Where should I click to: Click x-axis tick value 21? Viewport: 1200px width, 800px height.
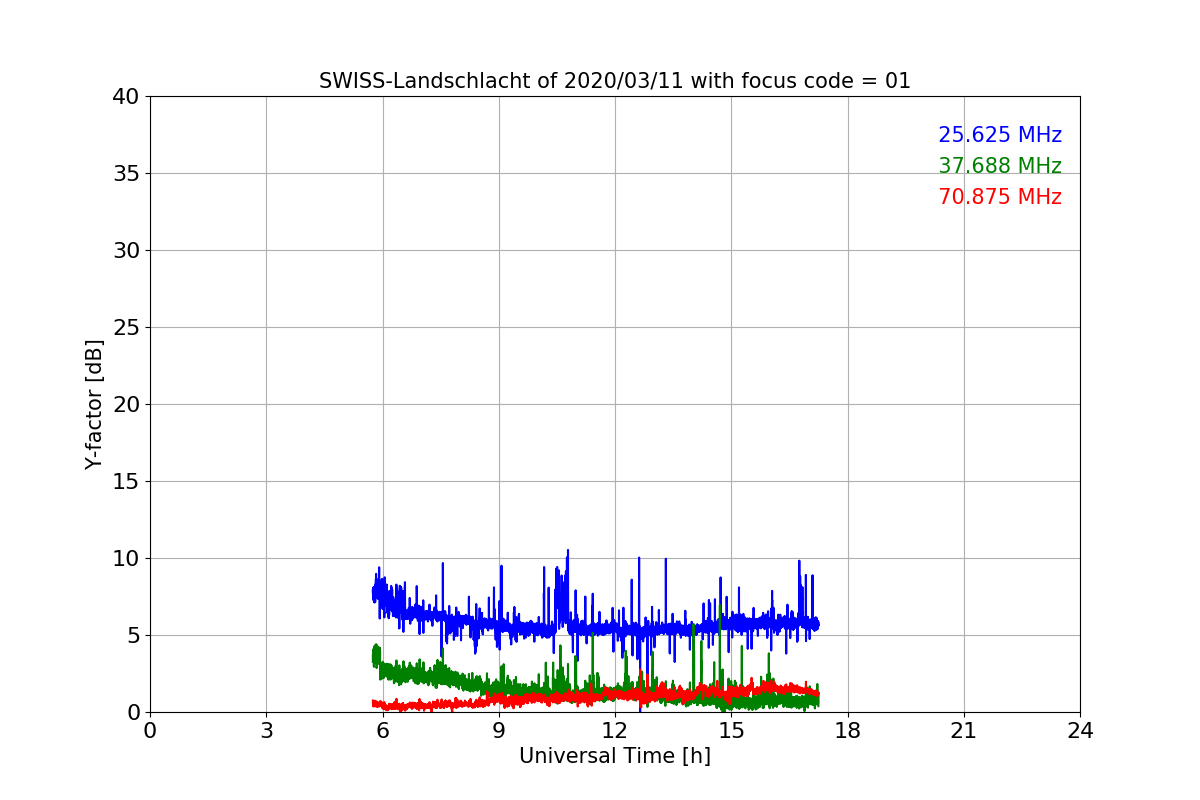964,731
